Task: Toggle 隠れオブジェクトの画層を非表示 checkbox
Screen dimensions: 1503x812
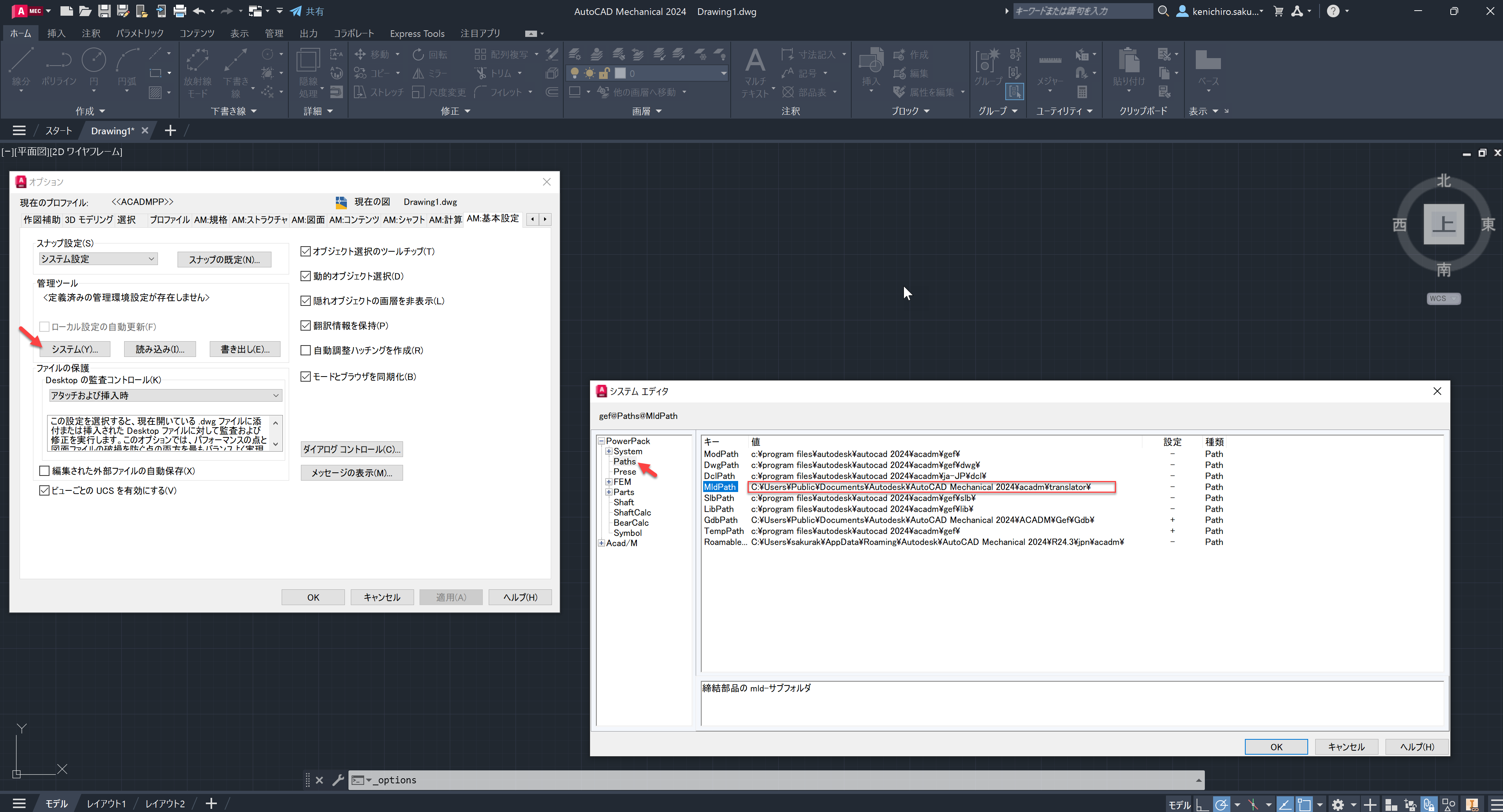Action: (x=306, y=301)
